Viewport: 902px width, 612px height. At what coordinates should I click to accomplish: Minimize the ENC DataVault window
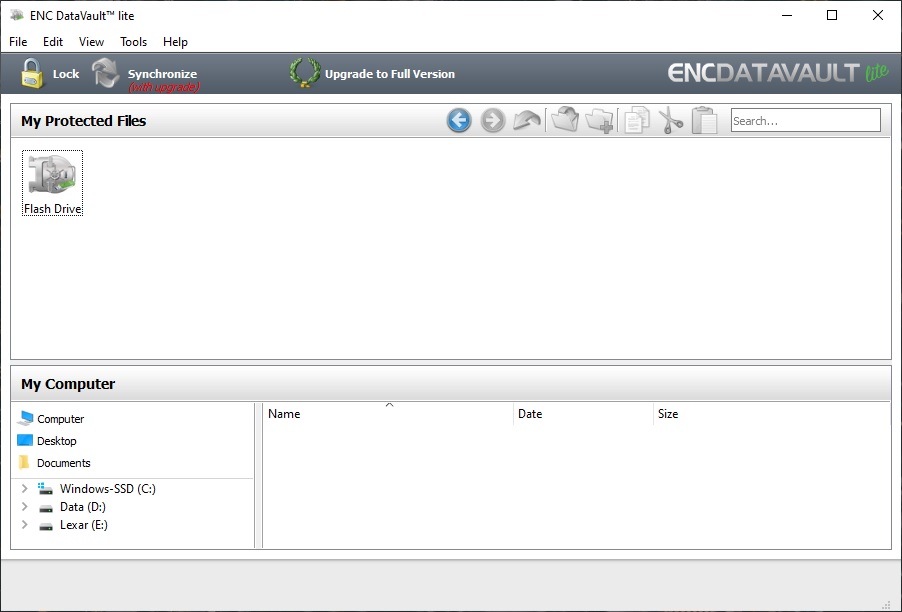pyautogui.click(x=787, y=16)
